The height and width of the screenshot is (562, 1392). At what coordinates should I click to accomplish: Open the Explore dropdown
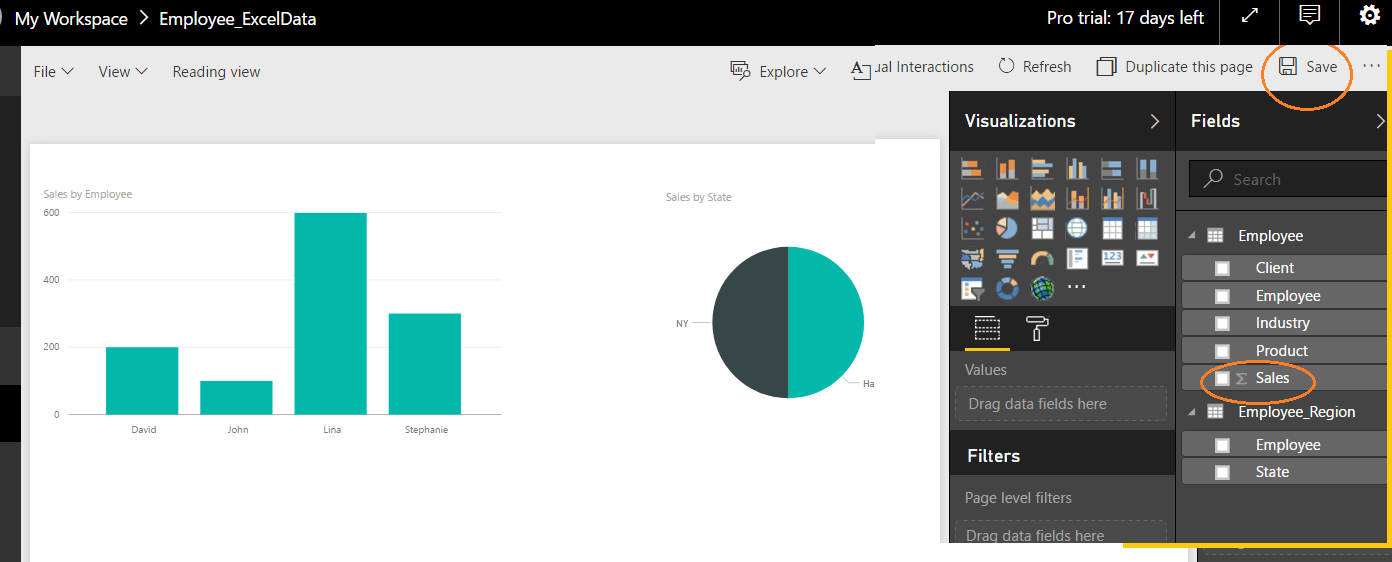(779, 71)
